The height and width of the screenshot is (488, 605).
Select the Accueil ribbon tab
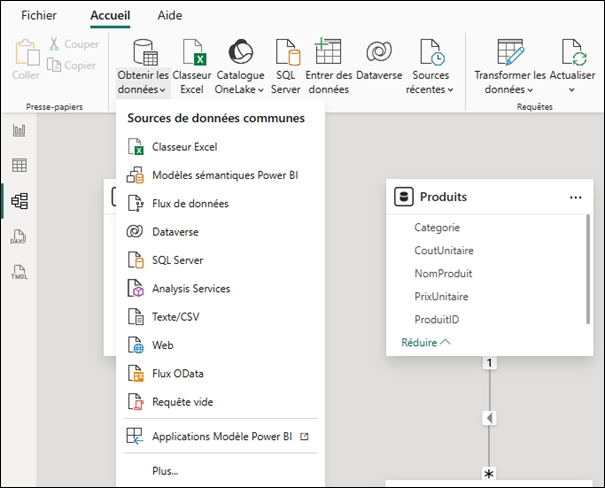point(110,15)
